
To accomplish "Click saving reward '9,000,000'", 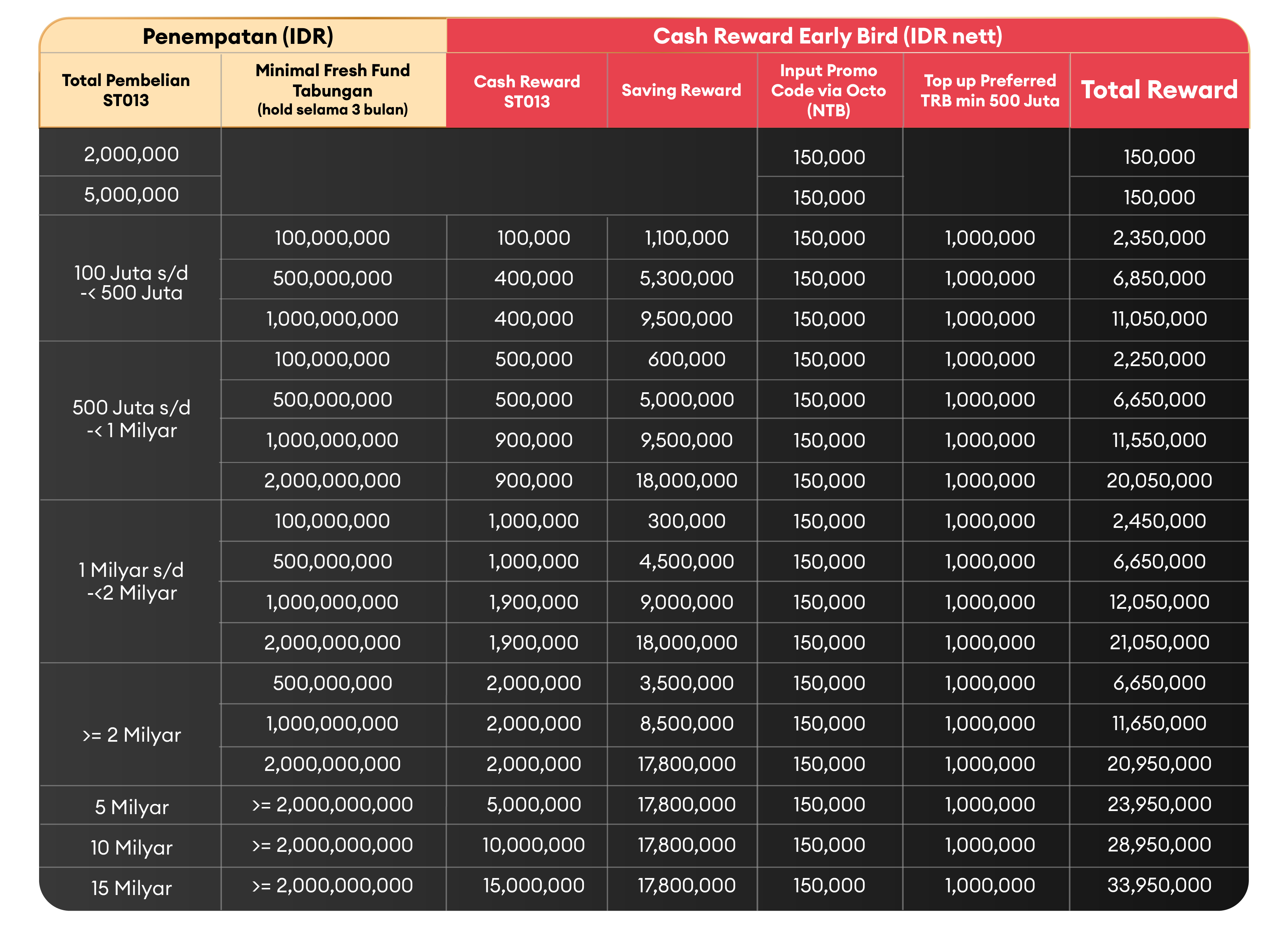I will [x=686, y=602].
